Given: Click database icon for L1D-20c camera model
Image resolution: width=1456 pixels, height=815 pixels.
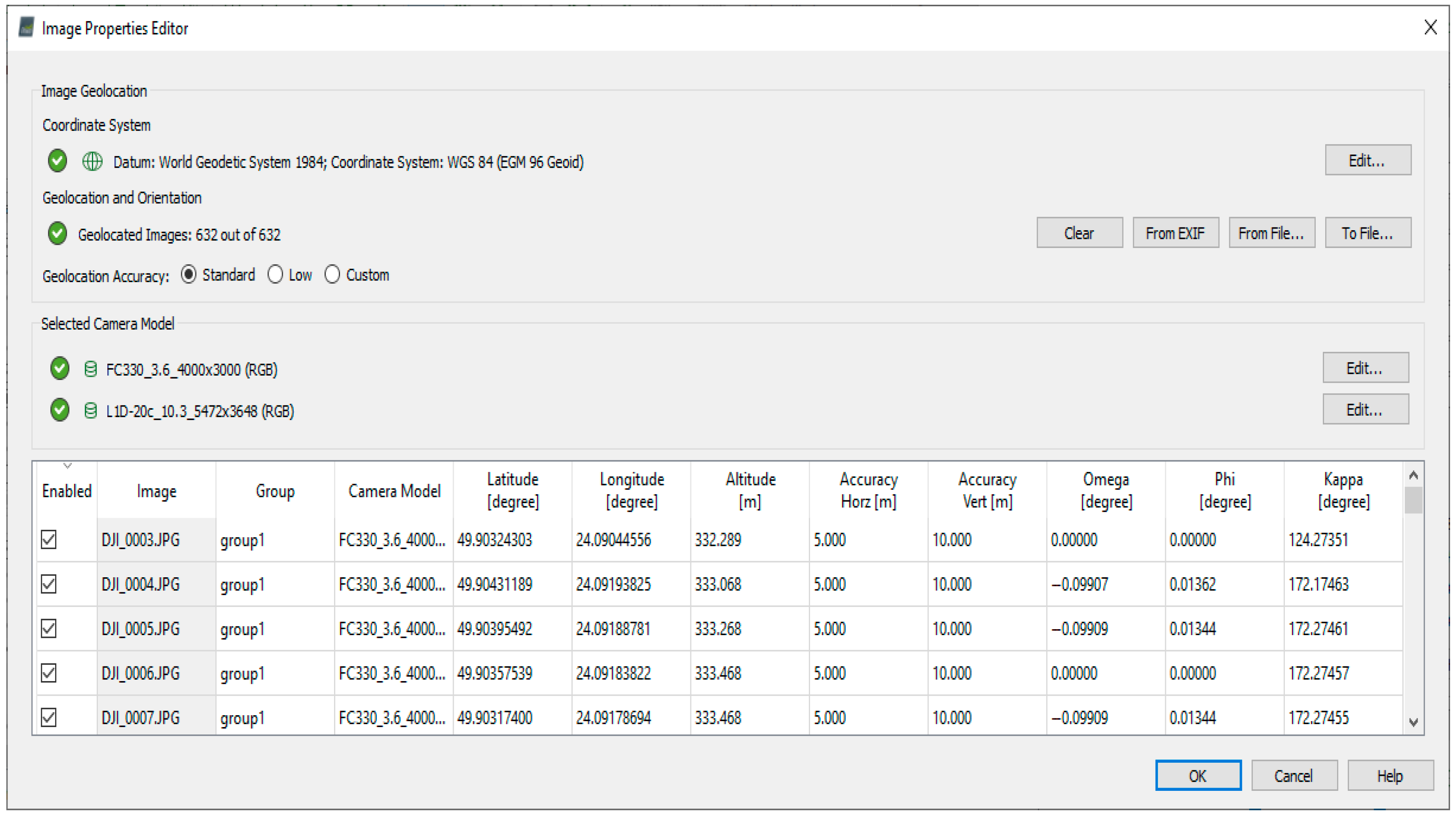Looking at the screenshot, I should [x=90, y=411].
